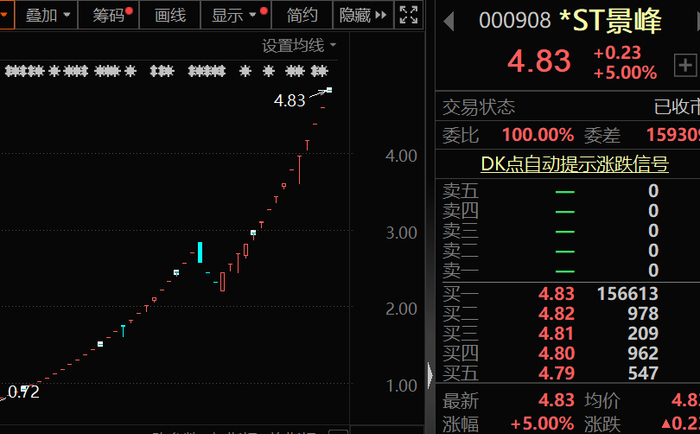Image resolution: width=700 pixels, height=434 pixels.
Task: Click the plus icon to add stock
Action: click(x=685, y=66)
